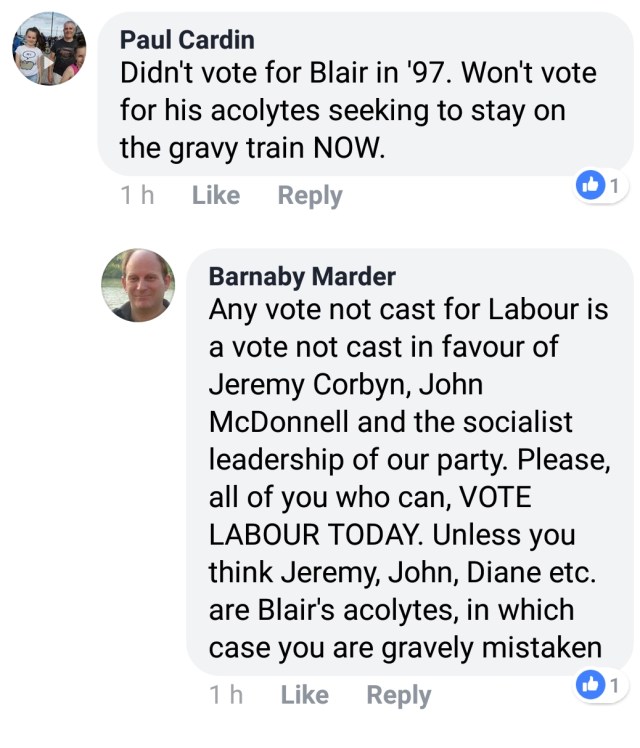Open Barnaby Marder's profile picture
Screen dimensions: 640x748
[x=138, y=285]
